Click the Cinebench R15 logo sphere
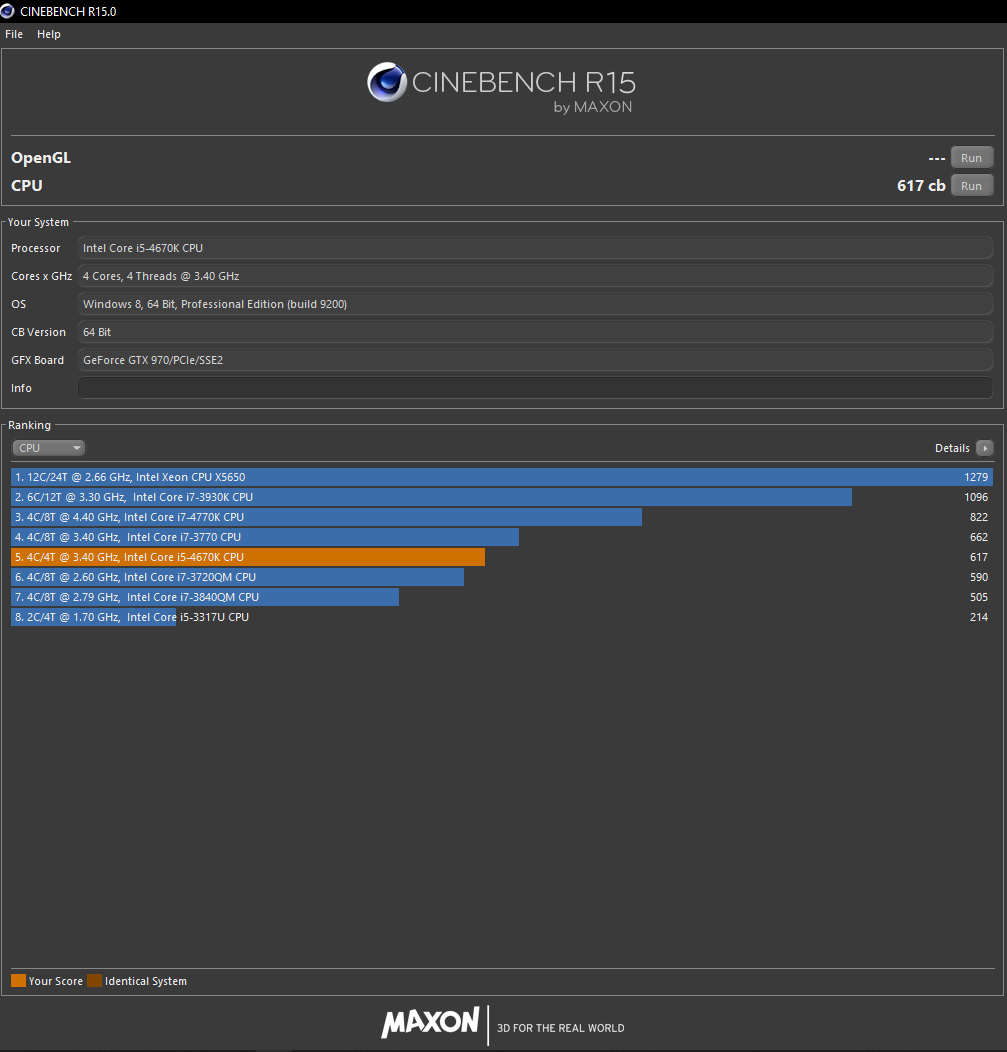 tap(387, 82)
